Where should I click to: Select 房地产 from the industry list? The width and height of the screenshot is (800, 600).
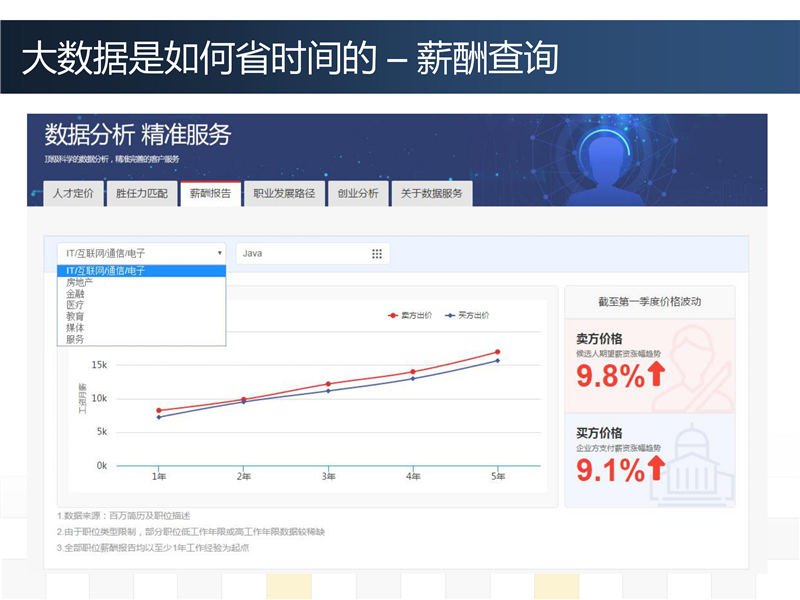(x=80, y=283)
